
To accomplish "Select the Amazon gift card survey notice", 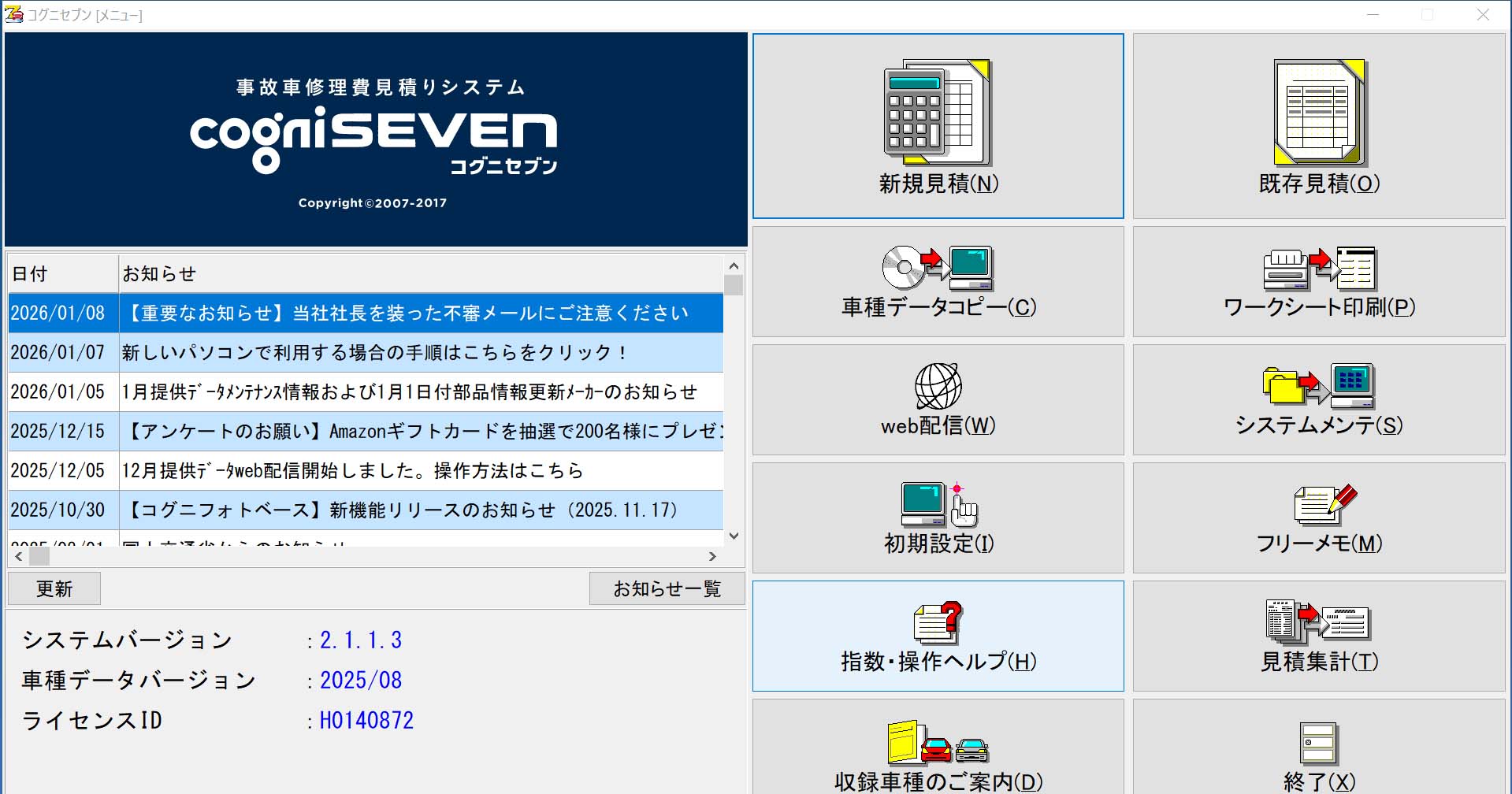I will [x=422, y=432].
